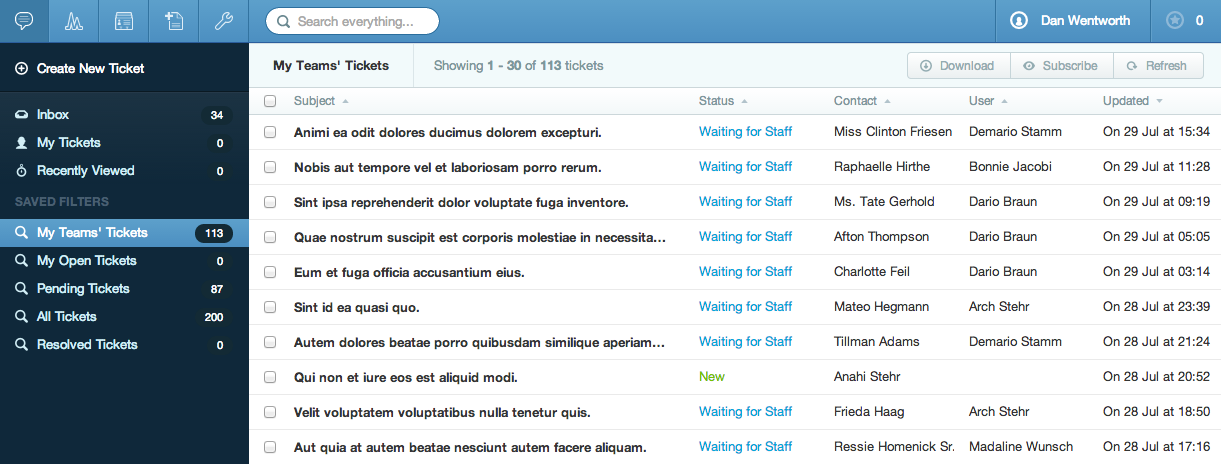Click the Inbox count badge 34

click(216, 115)
